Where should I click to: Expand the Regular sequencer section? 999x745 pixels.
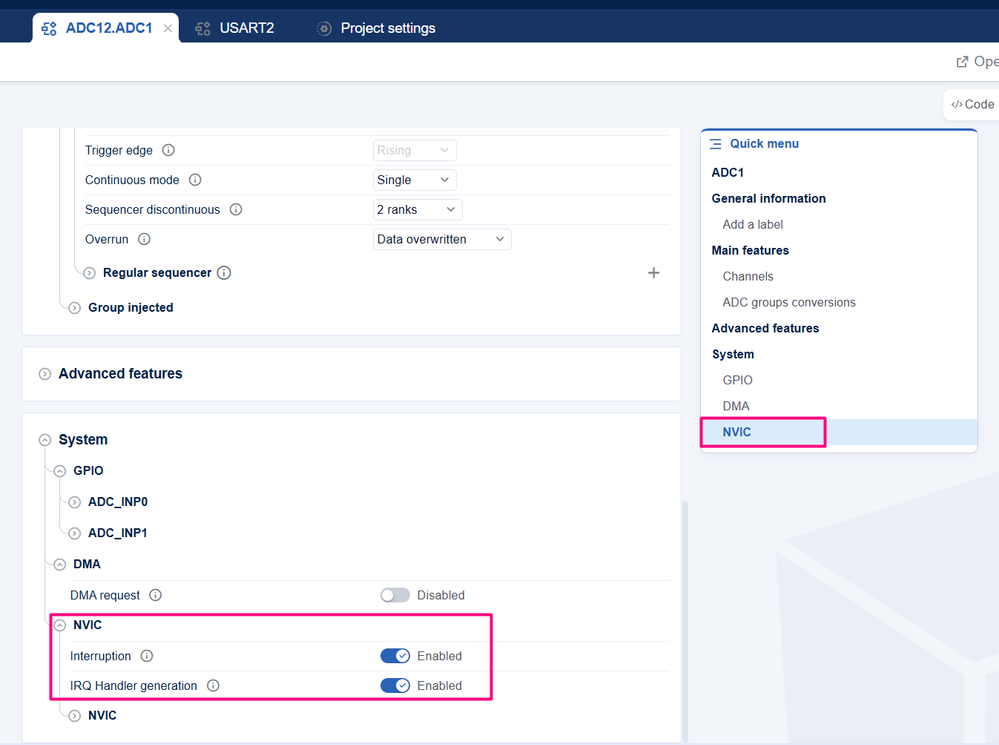90,273
